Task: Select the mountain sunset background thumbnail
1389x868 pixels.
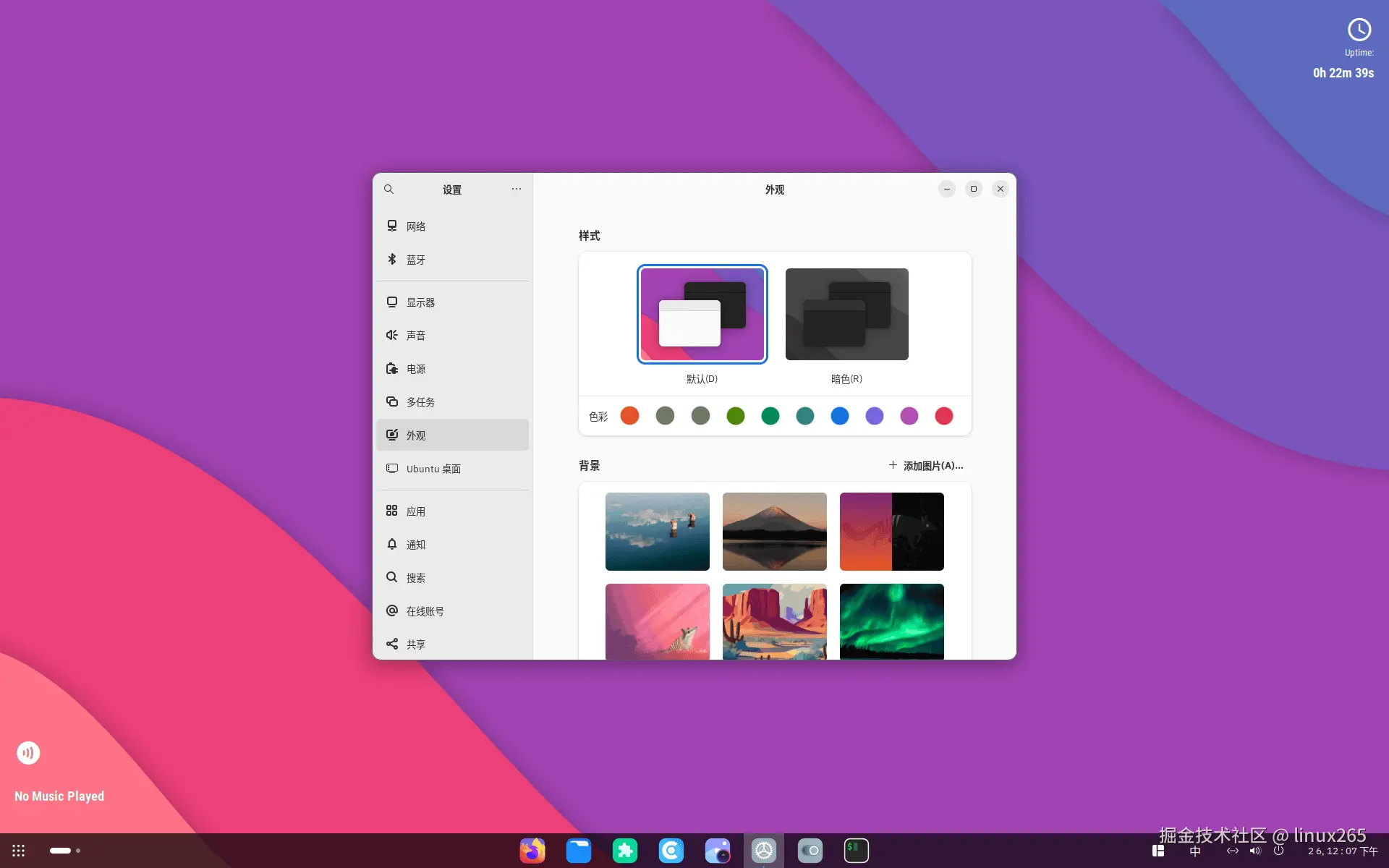Action: point(774,532)
